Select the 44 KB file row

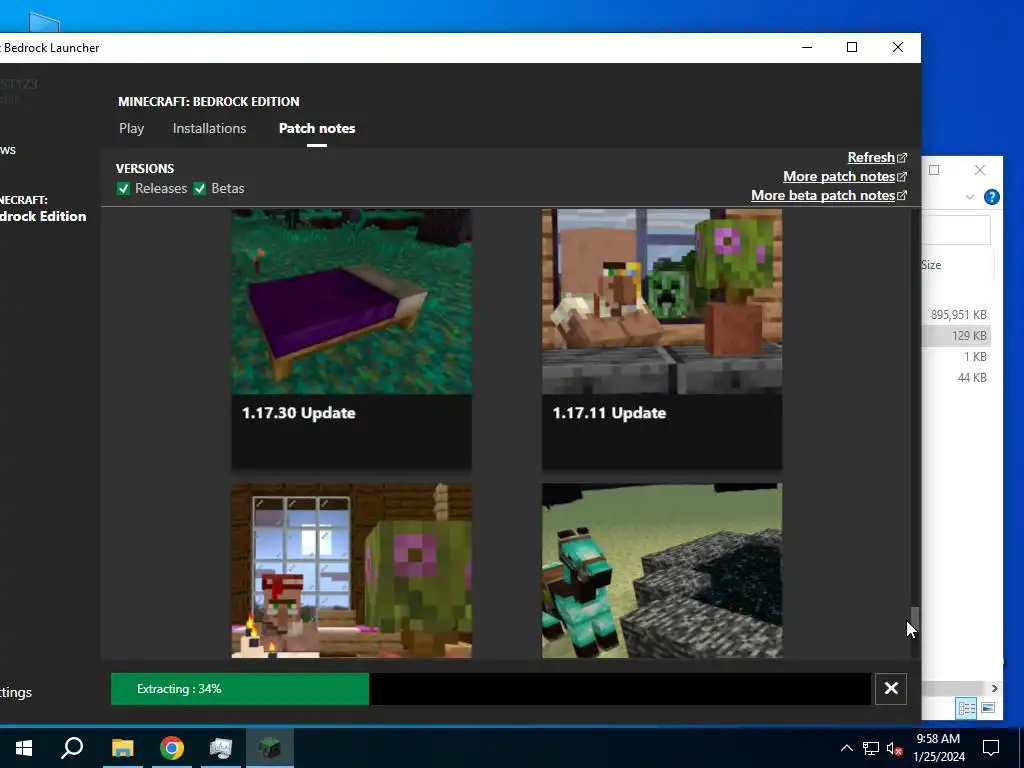(x=956, y=377)
